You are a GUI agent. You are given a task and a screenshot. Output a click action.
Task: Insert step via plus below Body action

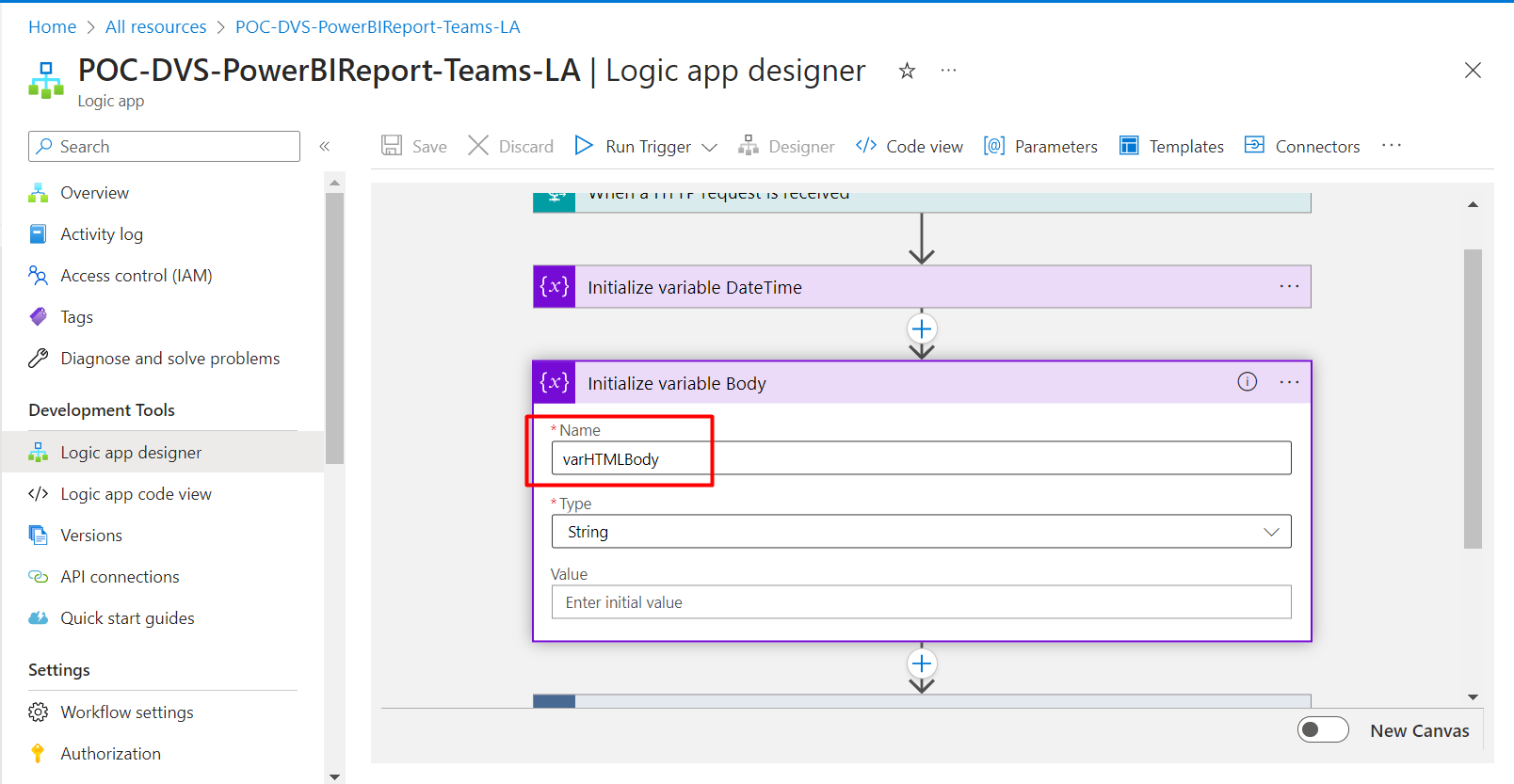point(922,664)
